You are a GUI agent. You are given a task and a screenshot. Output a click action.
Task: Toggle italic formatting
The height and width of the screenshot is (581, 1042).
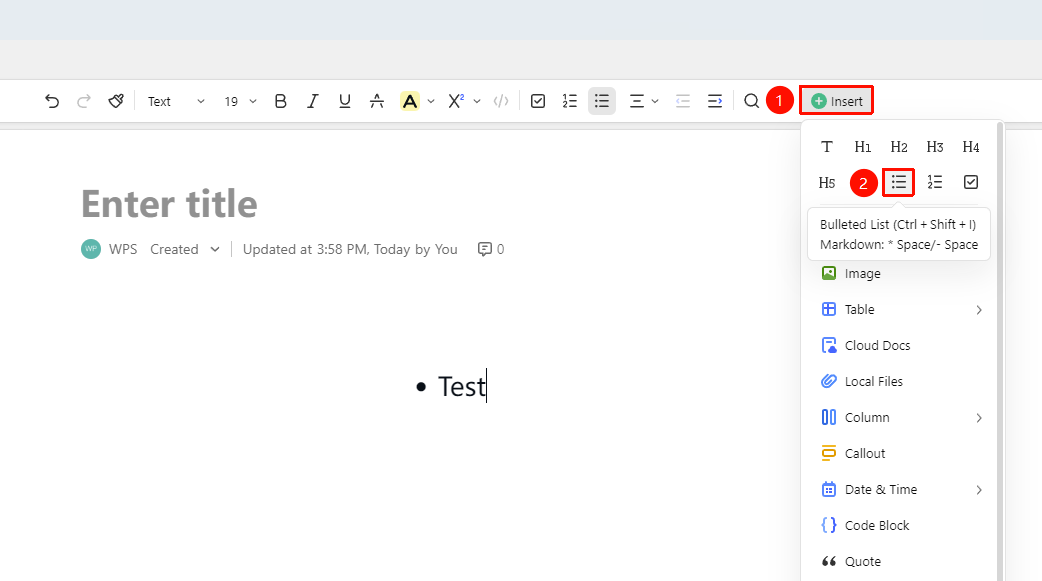pyautogui.click(x=312, y=101)
